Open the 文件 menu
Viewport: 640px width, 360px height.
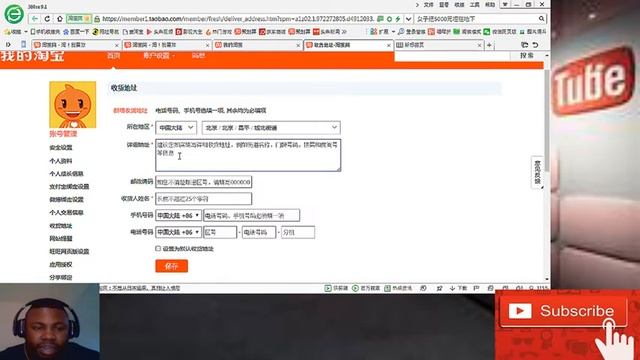tap(429, 5)
